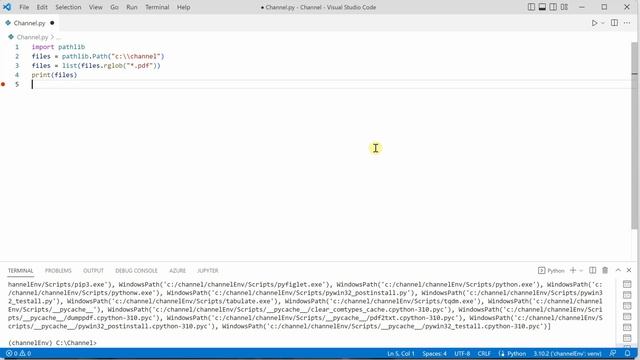Viewport: 640px width, 360px height.
Task: Switch to the DEBUG CONSOLE tab
Action: coord(136,271)
